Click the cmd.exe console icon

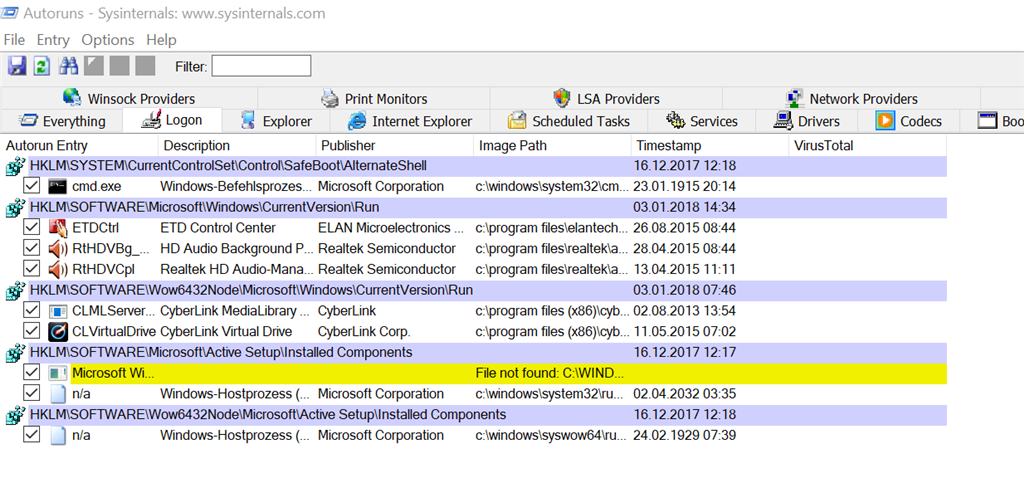(58, 186)
